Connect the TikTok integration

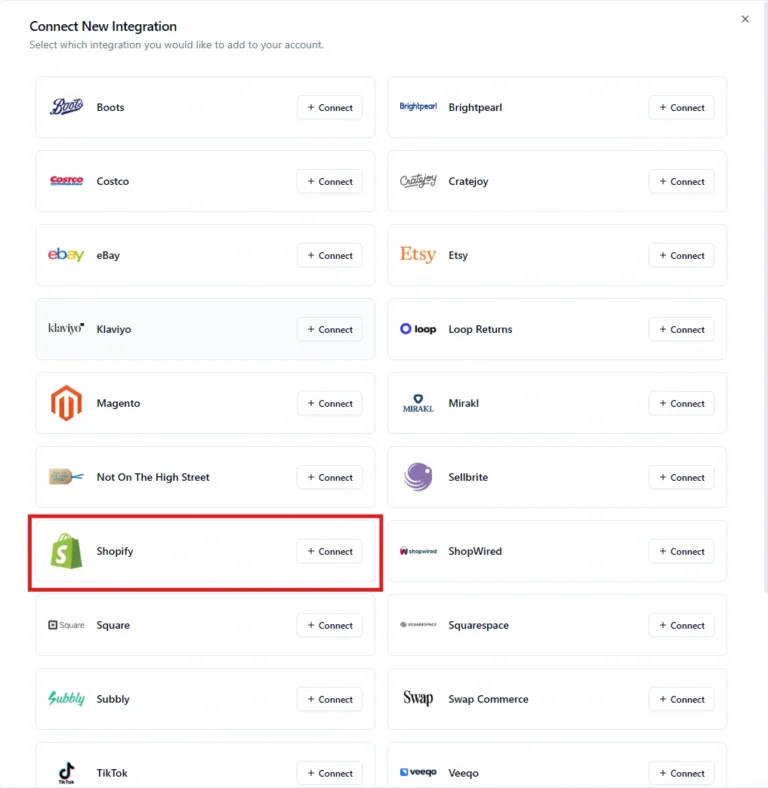click(330, 773)
